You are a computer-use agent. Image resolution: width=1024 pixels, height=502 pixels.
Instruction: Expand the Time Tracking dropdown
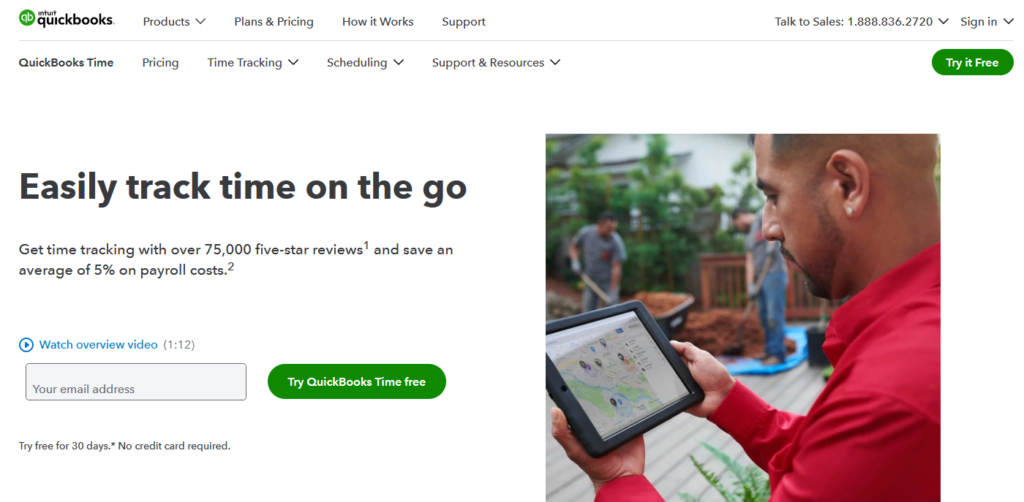point(253,63)
